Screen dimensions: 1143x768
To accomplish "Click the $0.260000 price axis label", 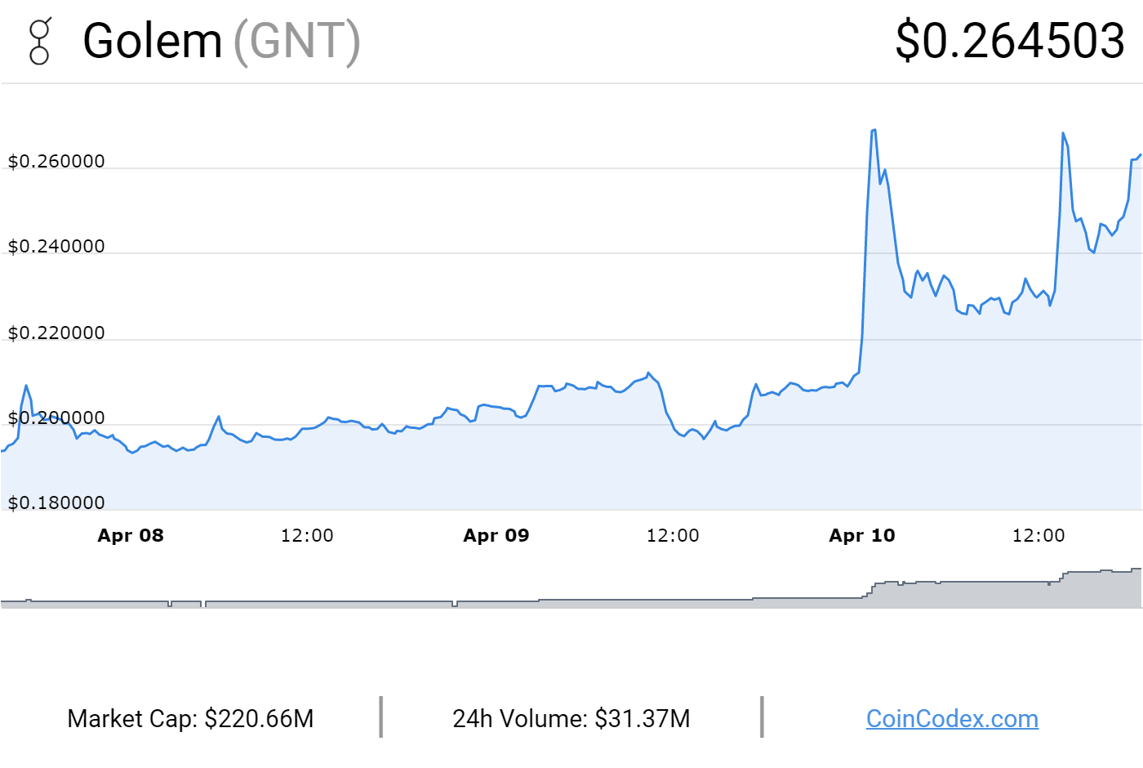I will coord(56,162).
